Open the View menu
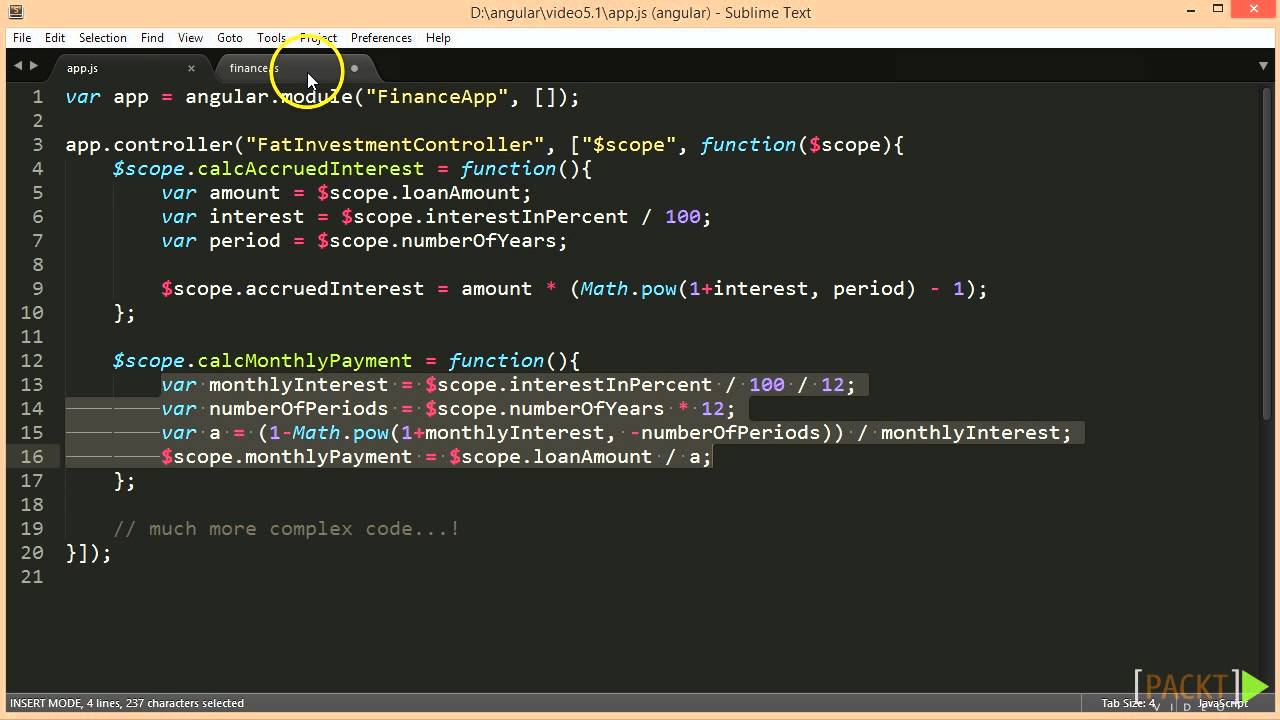Screen dimensions: 1280x720 tap(190, 38)
